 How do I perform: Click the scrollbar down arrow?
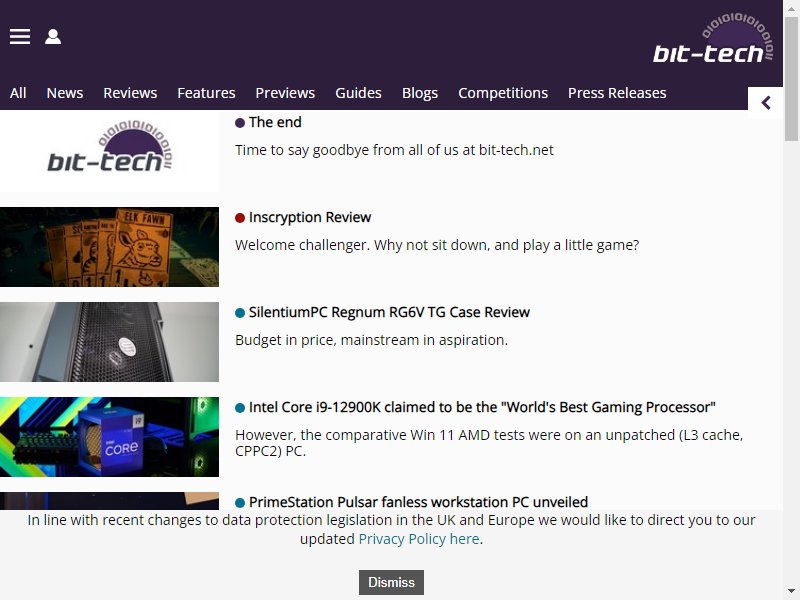791,591
